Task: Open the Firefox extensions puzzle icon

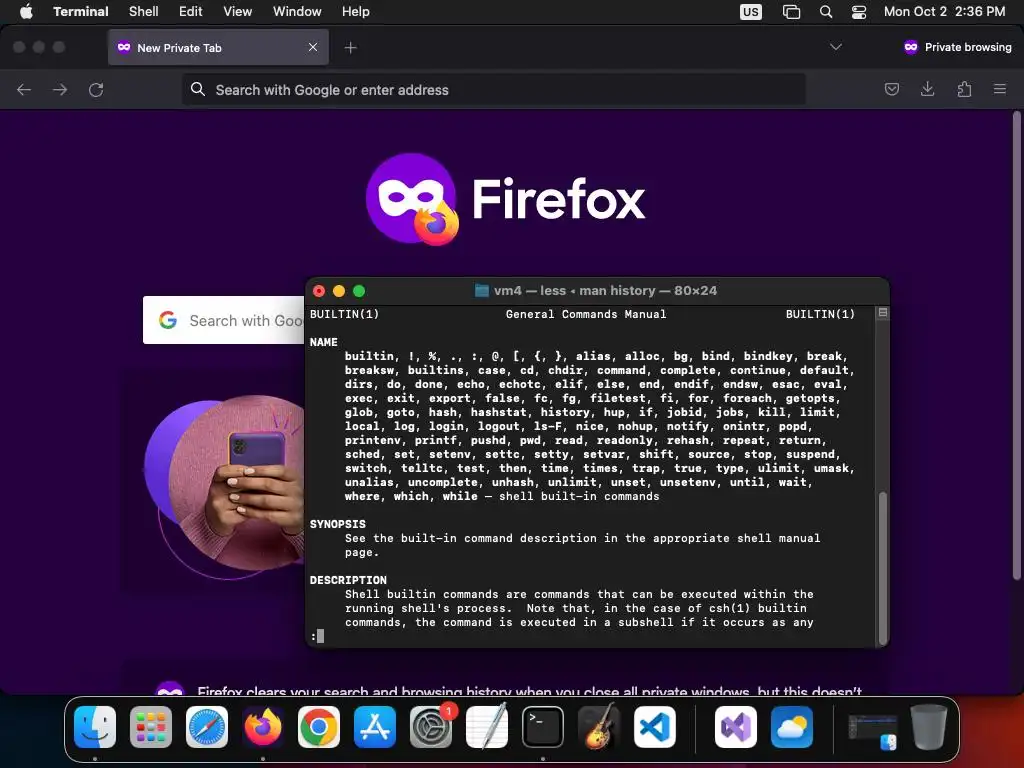Action: click(x=964, y=89)
